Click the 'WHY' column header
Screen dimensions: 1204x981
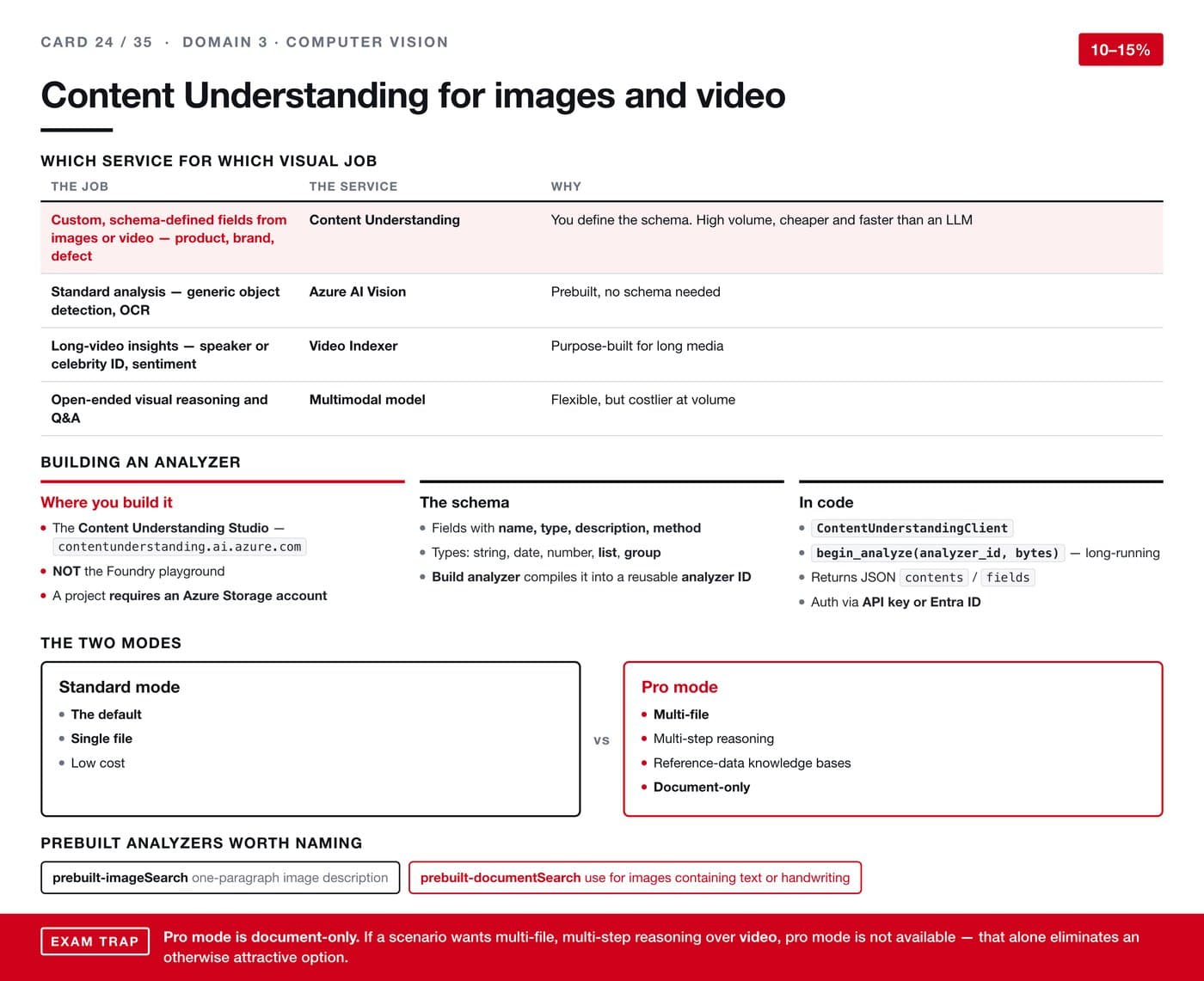tap(566, 187)
